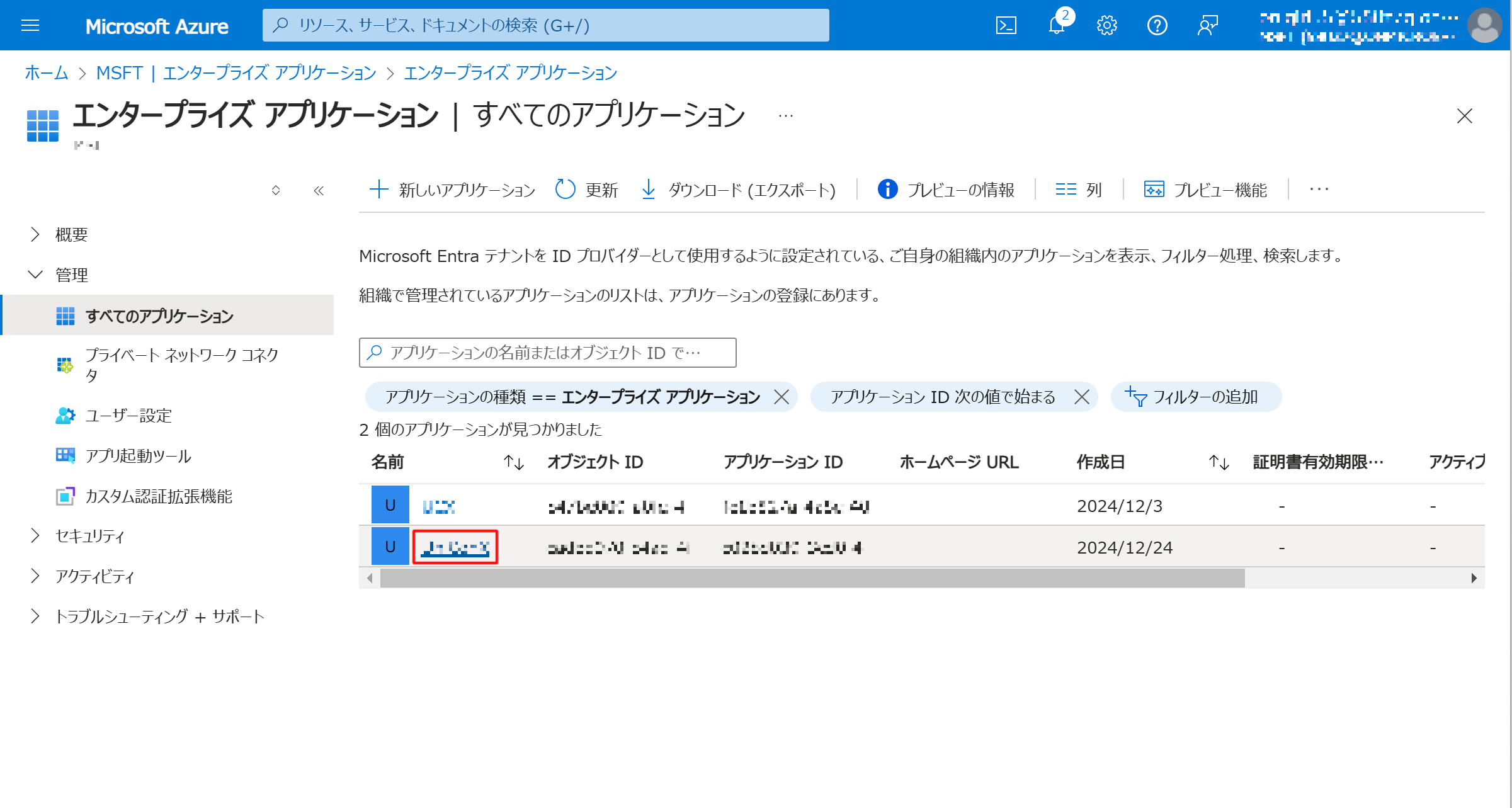This screenshot has height=808, width=1512.
Task: Click the ホームページ URL column header
Action: point(960,462)
